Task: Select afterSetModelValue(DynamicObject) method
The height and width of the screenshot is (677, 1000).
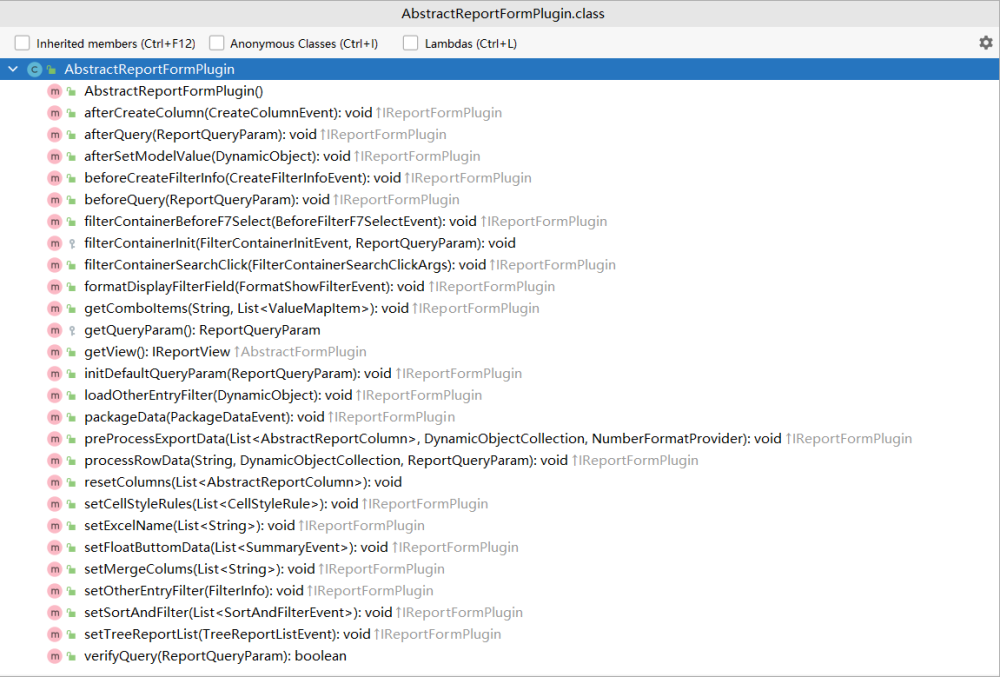Action: (x=499, y=156)
